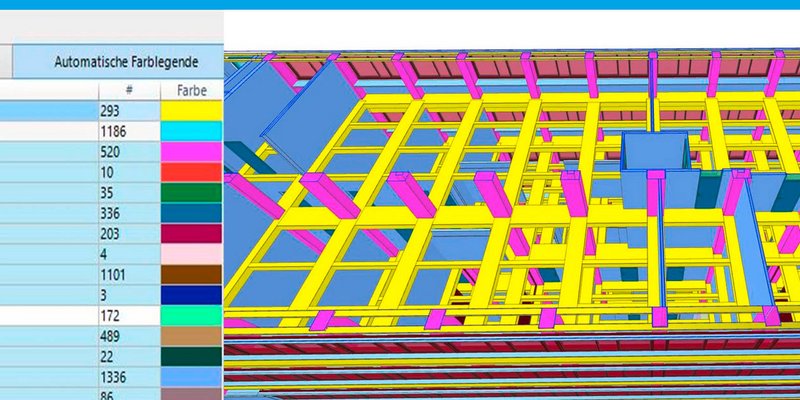Open the red swatch in row 10
800x400 pixels.
pyautogui.click(x=191, y=172)
